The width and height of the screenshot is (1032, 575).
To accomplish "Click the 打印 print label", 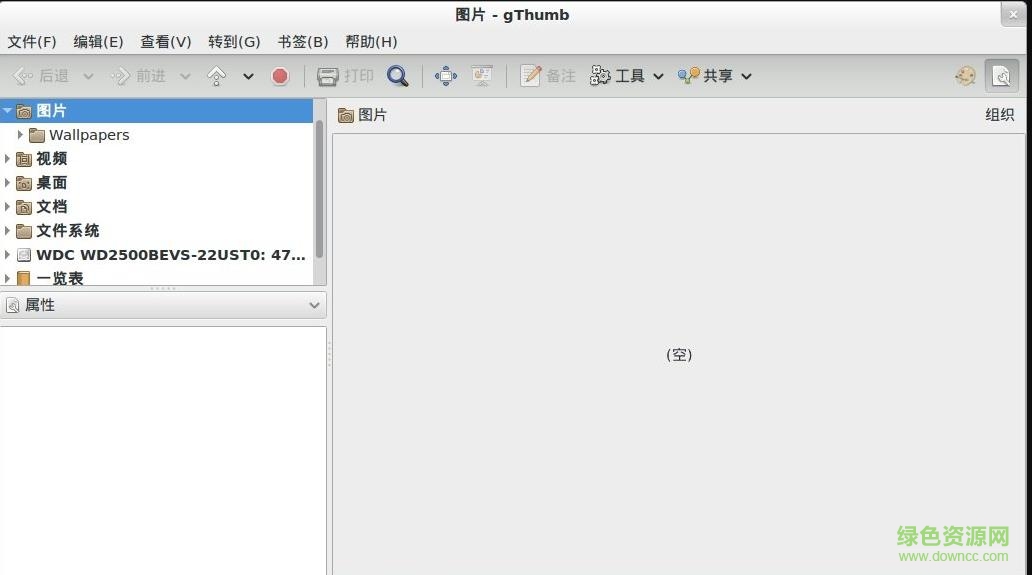I will (x=359, y=76).
